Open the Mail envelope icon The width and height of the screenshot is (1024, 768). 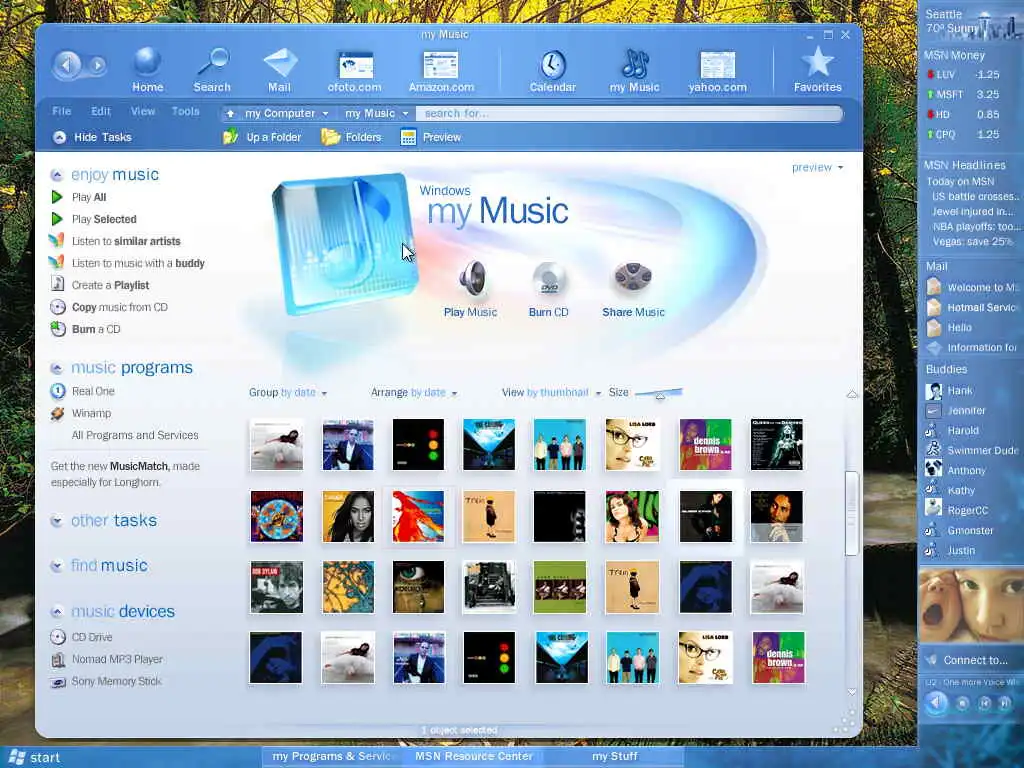coord(280,63)
